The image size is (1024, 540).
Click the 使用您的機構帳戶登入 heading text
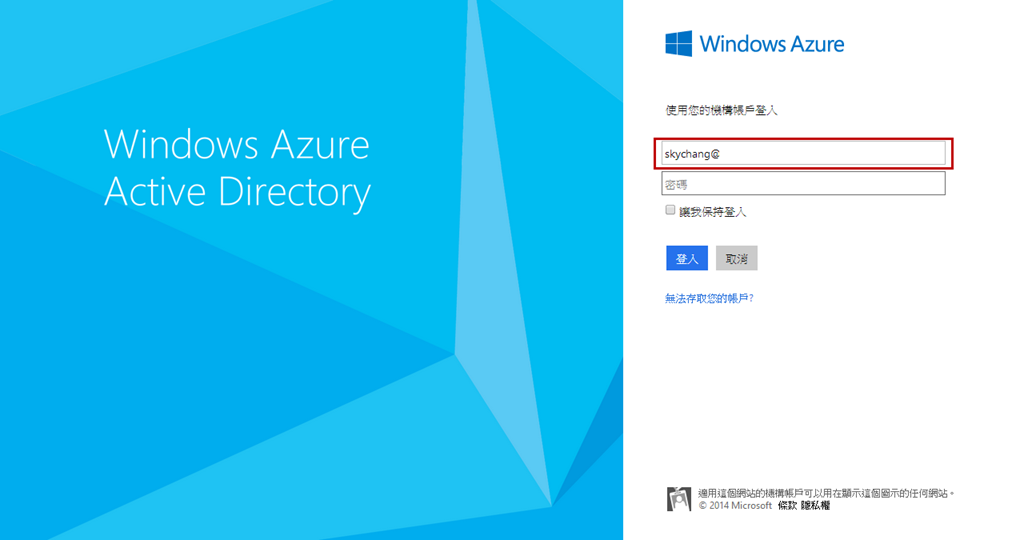(721, 110)
